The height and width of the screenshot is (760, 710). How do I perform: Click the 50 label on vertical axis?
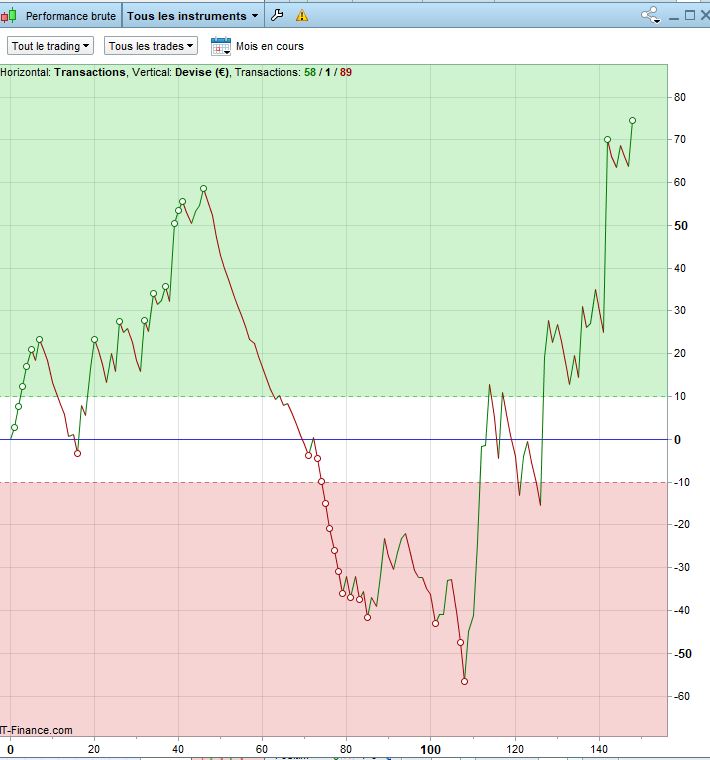[x=681, y=226]
